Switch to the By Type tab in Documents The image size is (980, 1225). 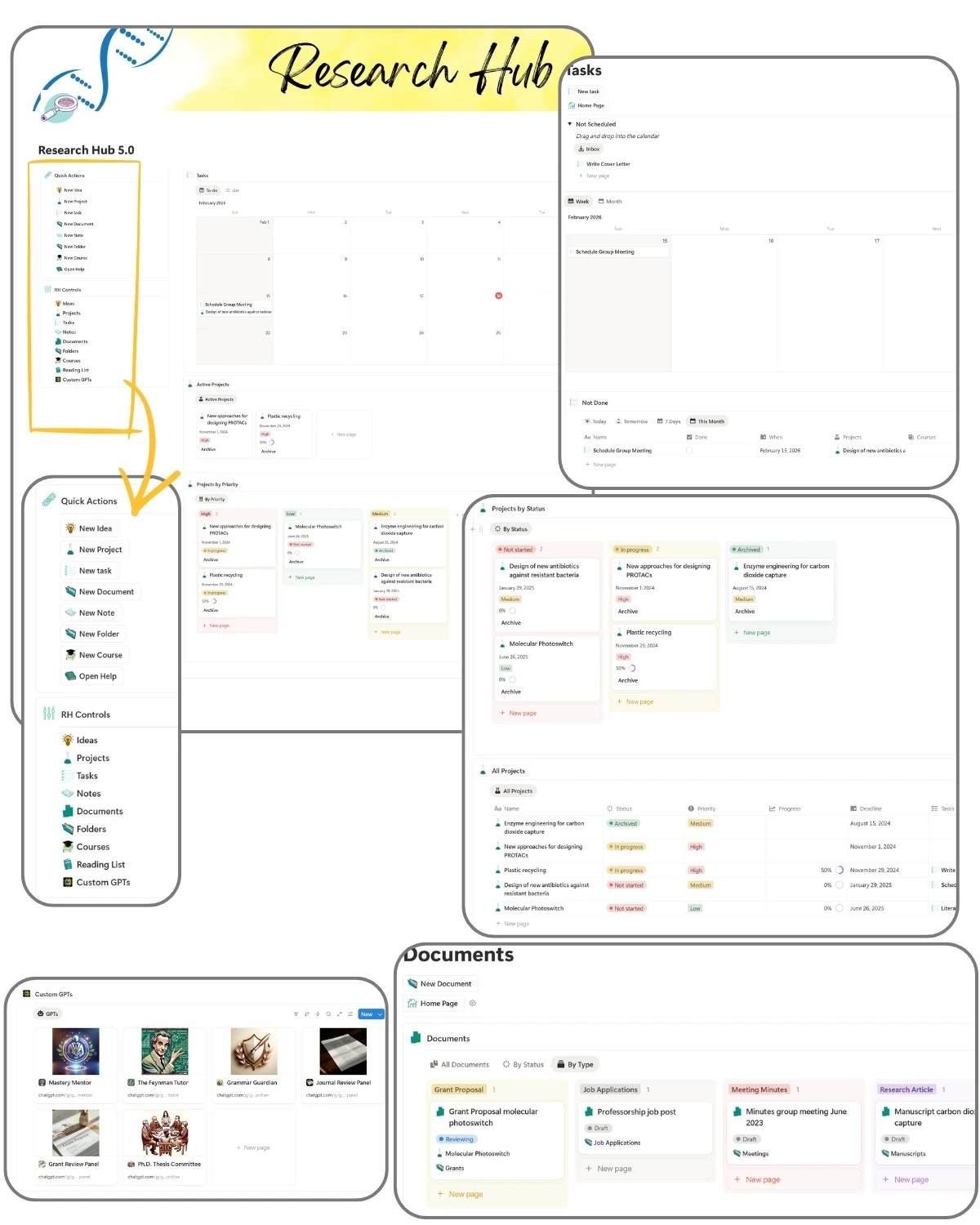pyautogui.click(x=575, y=1064)
